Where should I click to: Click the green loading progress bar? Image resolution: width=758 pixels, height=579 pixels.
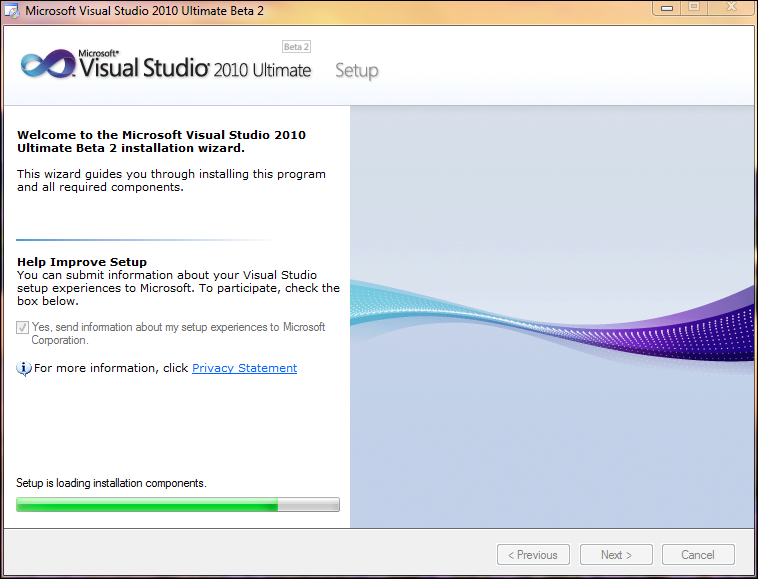pyautogui.click(x=178, y=505)
